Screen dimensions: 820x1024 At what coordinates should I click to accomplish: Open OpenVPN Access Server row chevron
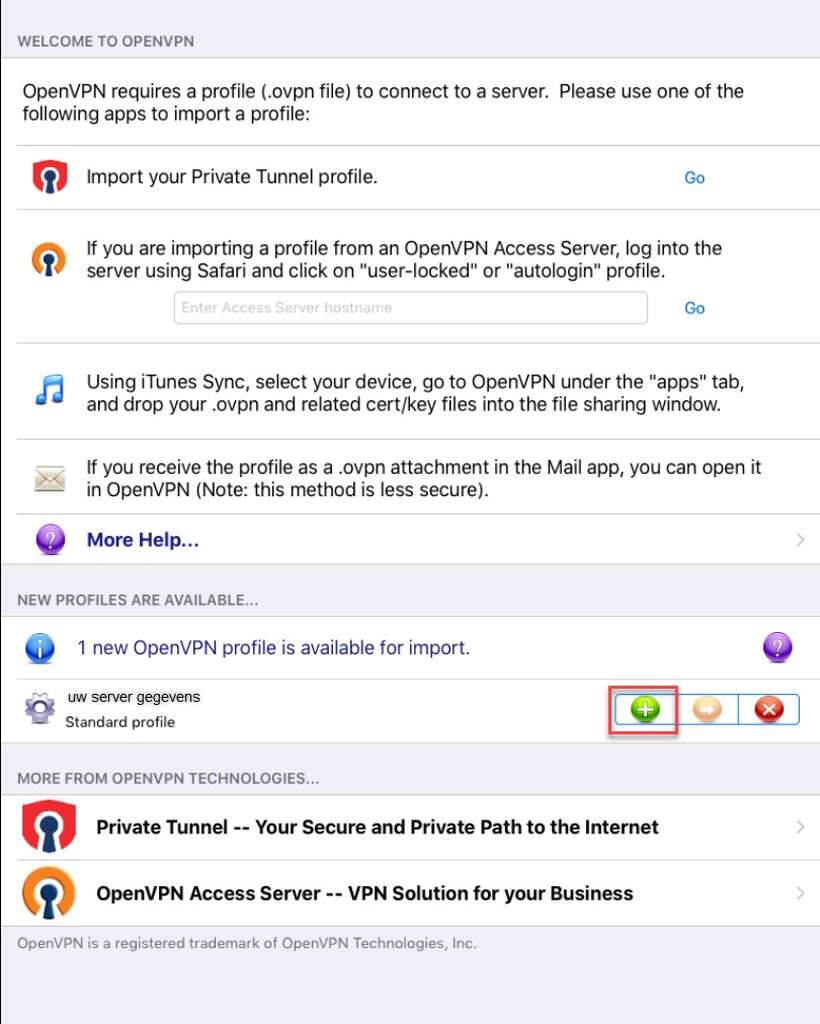click(800, 893)
